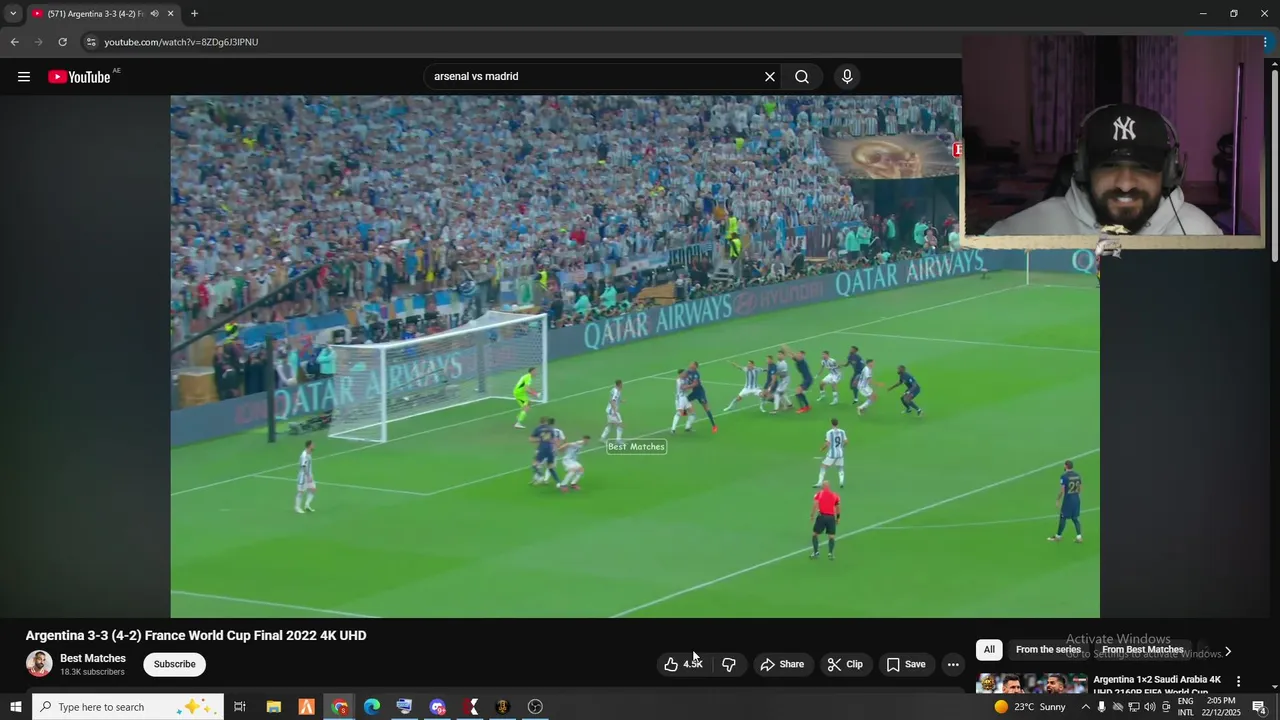Clear the YouTube search box text
This screenshot has width=1280, height=720.
(770, 77)
